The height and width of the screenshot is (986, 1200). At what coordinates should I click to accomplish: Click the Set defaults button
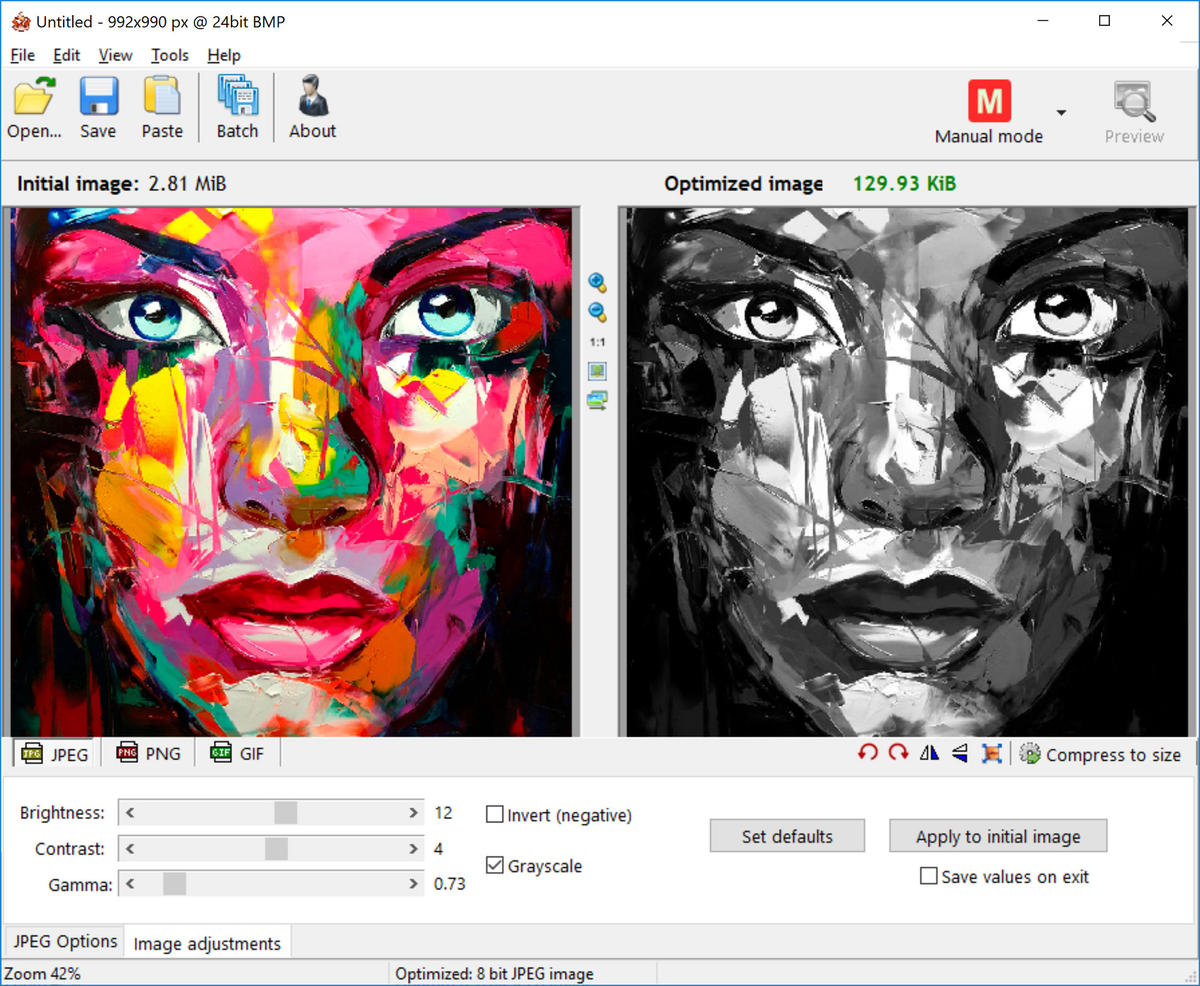pyautogui.click(x=787, y=836)
